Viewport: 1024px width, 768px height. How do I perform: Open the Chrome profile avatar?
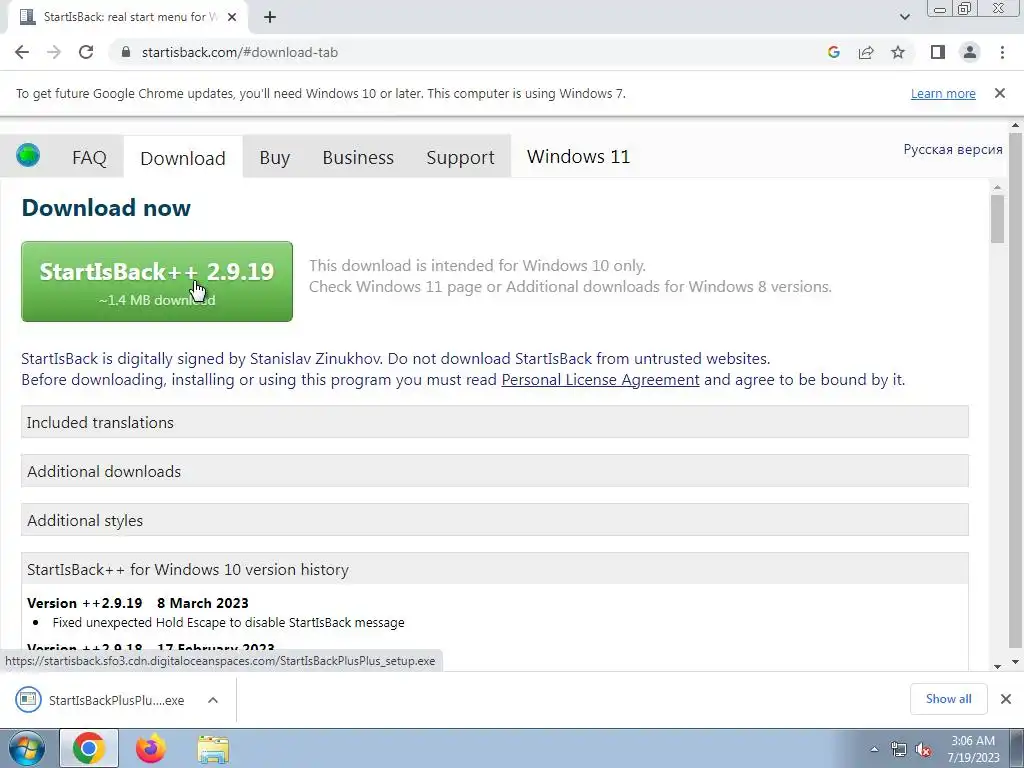[x=970, y=52]
